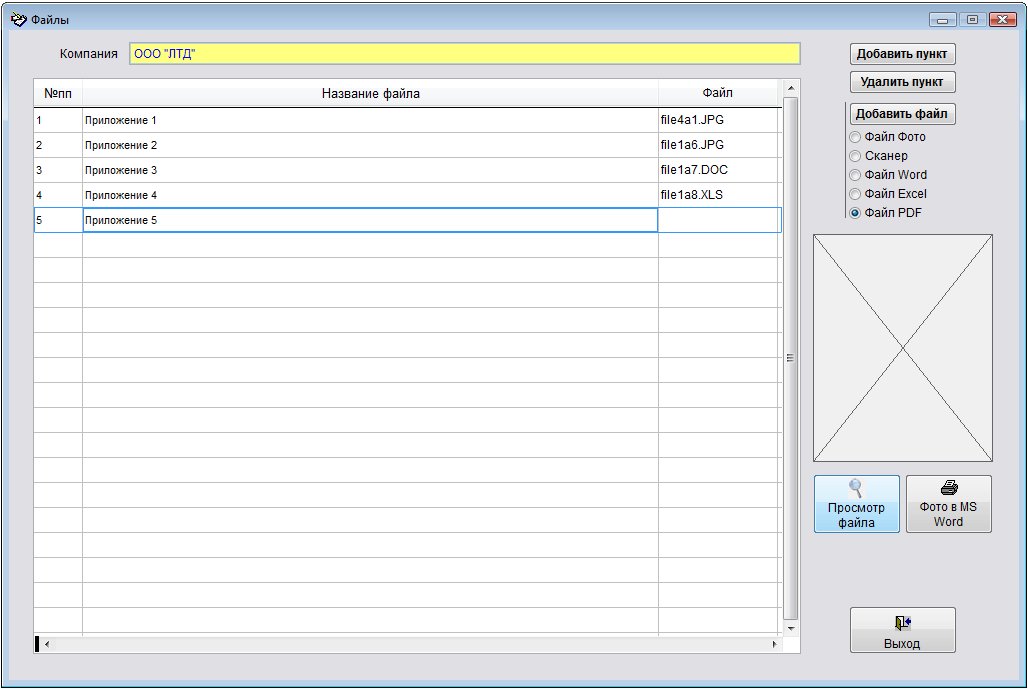Viewport: 1028px width, 691px height.
Task: Select the Приложение 4 cell
Action: tap(370, 195)
